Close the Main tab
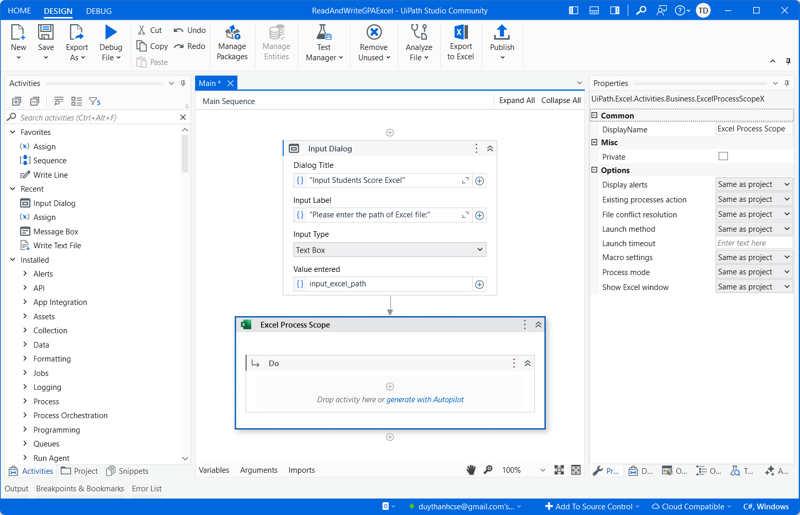 231,83
